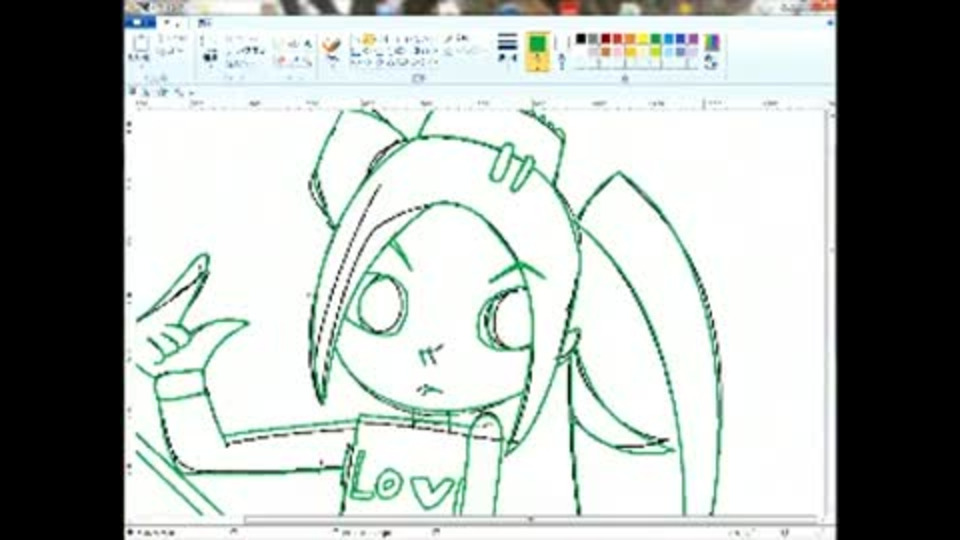Select the Color 2 background box
This screenshot has width=960, height=540.
click(x=561, y=51)
